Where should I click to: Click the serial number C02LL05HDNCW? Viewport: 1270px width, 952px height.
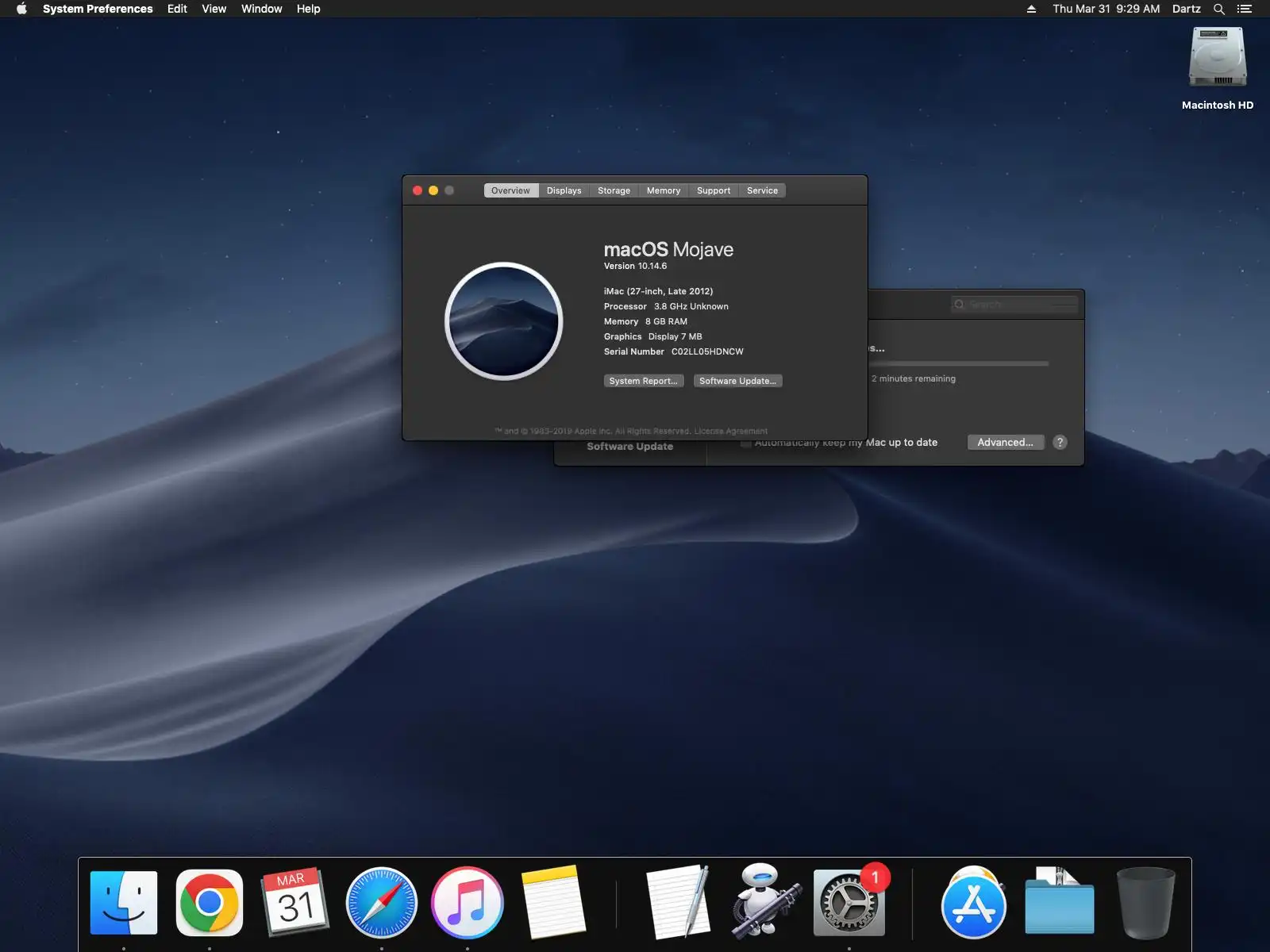point(708,351)
